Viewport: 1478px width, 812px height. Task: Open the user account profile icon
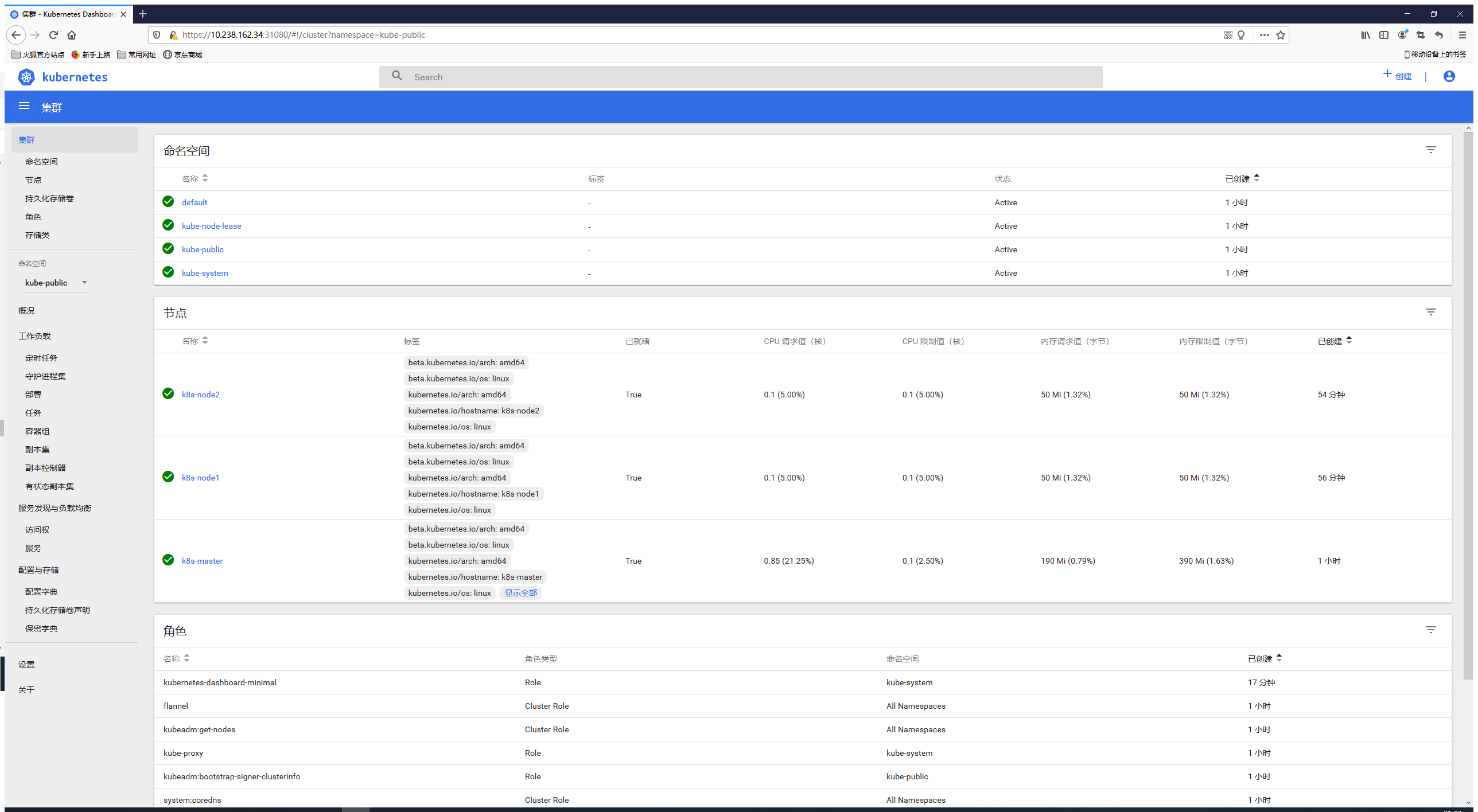(x=1449, y=76)
